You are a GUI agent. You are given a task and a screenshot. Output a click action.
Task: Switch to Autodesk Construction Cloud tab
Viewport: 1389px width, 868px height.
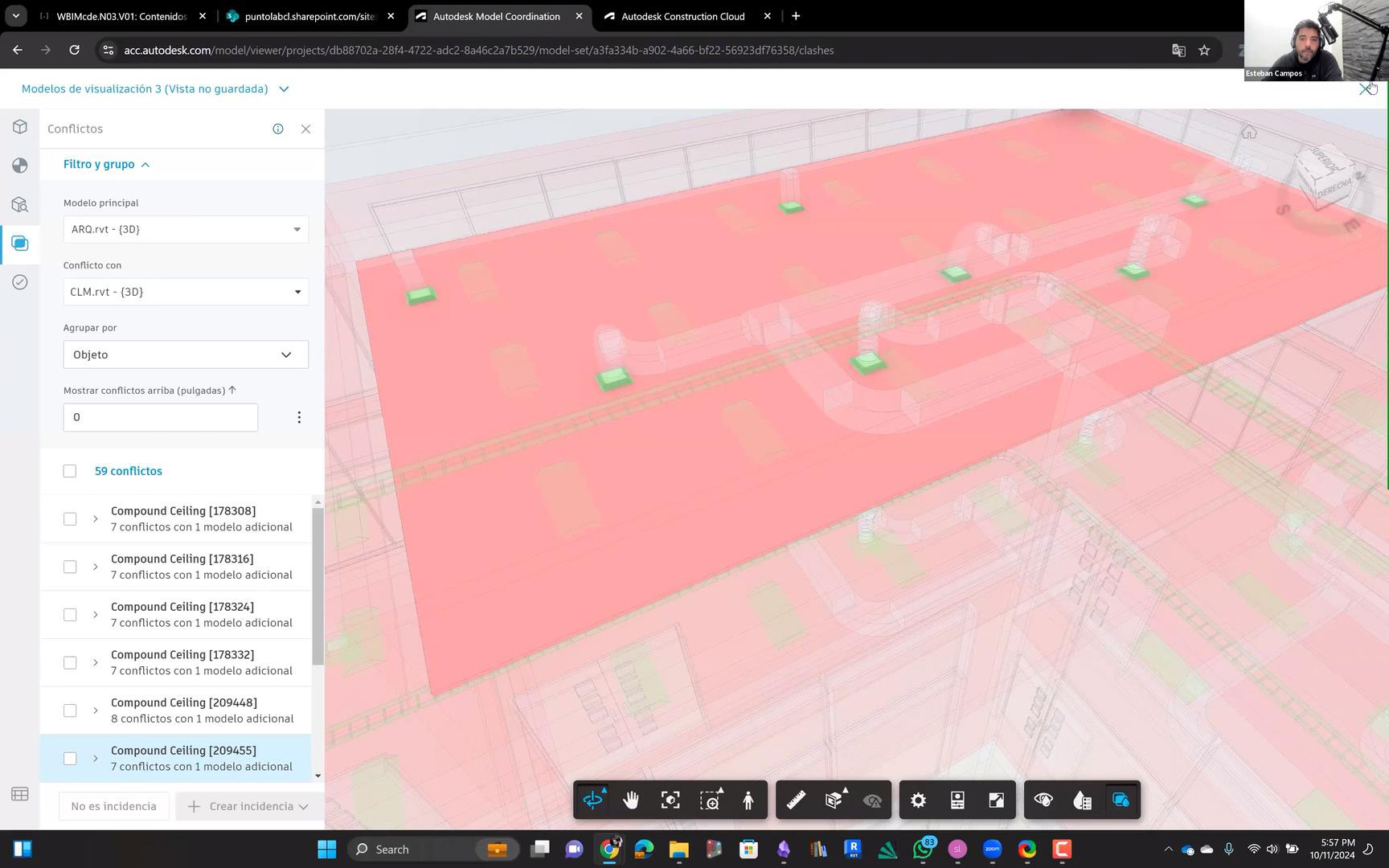click(x=682, y=16)
